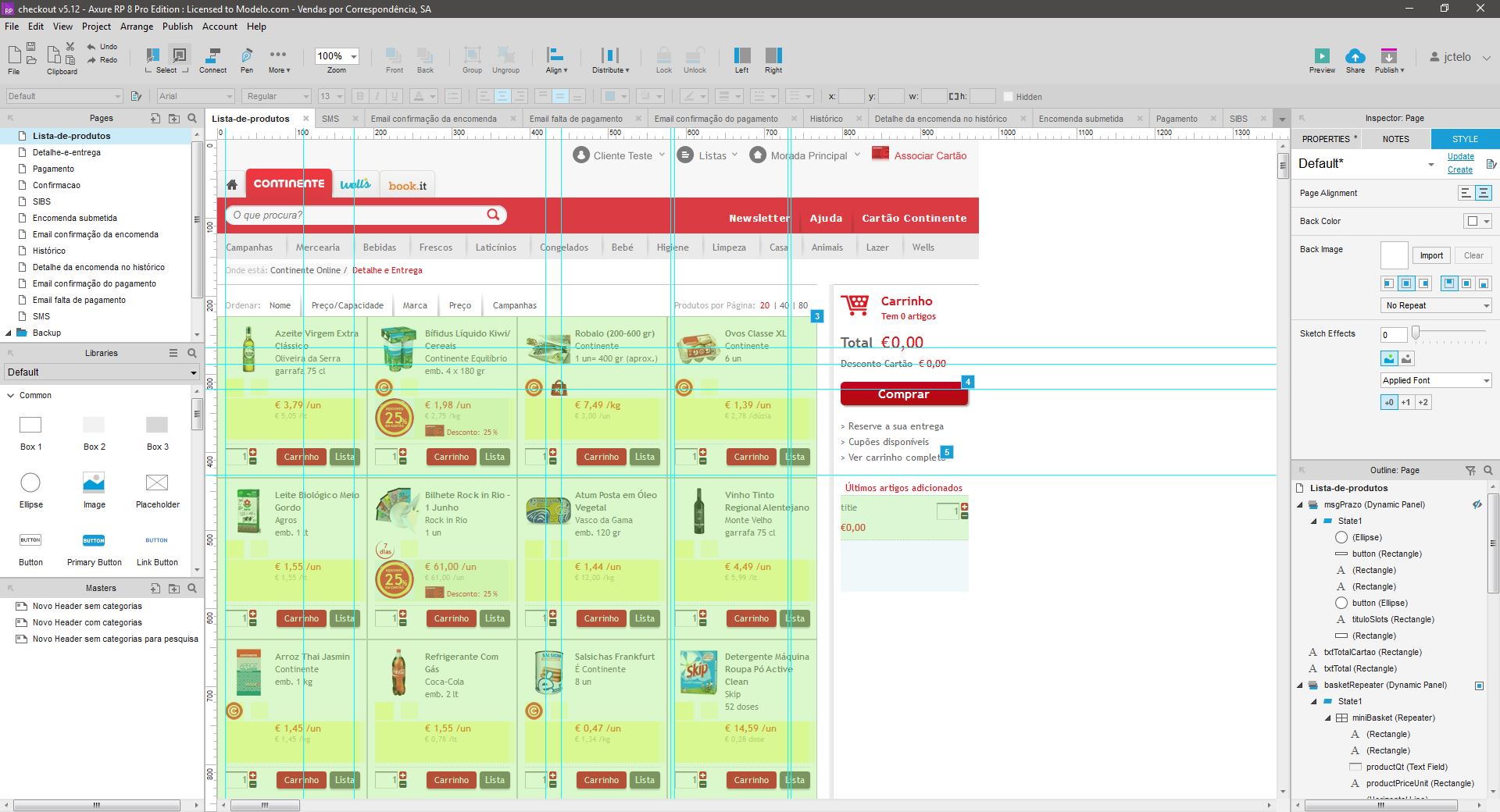This screenshot has height=812, width=1500.
Task: Click the Import back image button
Action: click(1431, 255)
